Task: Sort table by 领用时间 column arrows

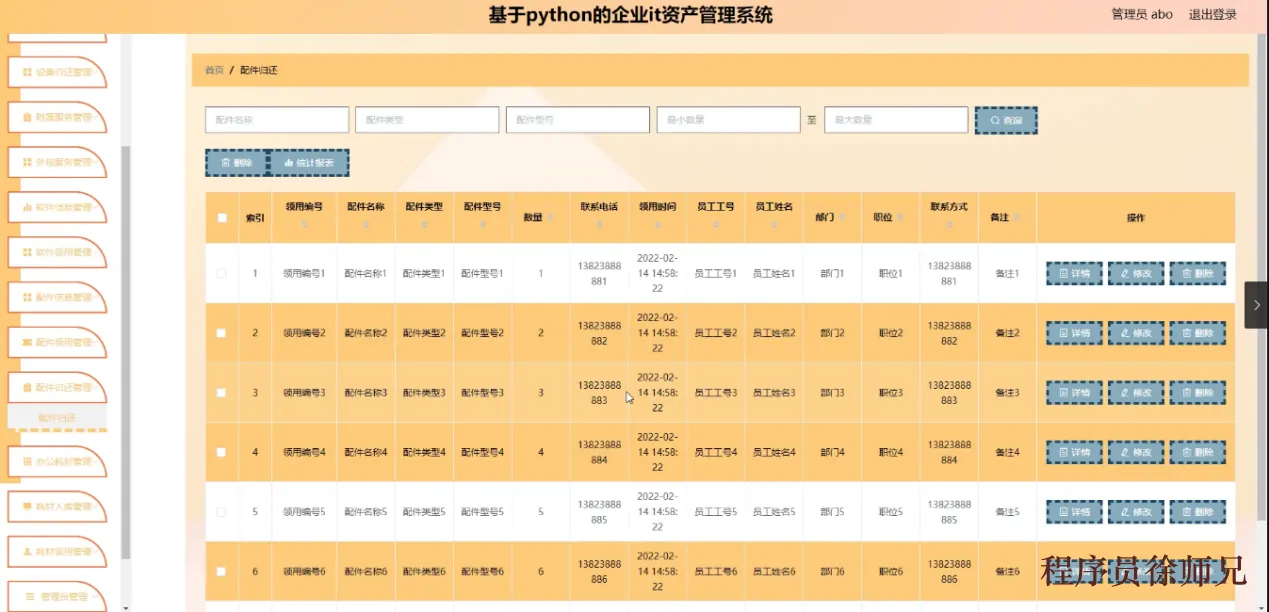Action: 658,226
